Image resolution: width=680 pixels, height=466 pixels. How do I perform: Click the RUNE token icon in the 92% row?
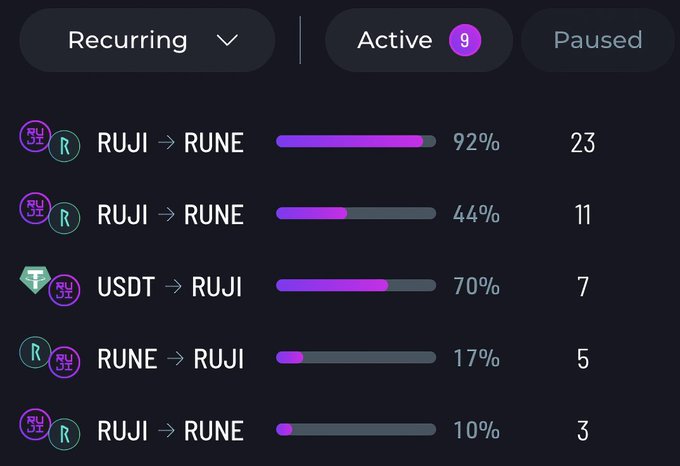click(x=64, y=145)
